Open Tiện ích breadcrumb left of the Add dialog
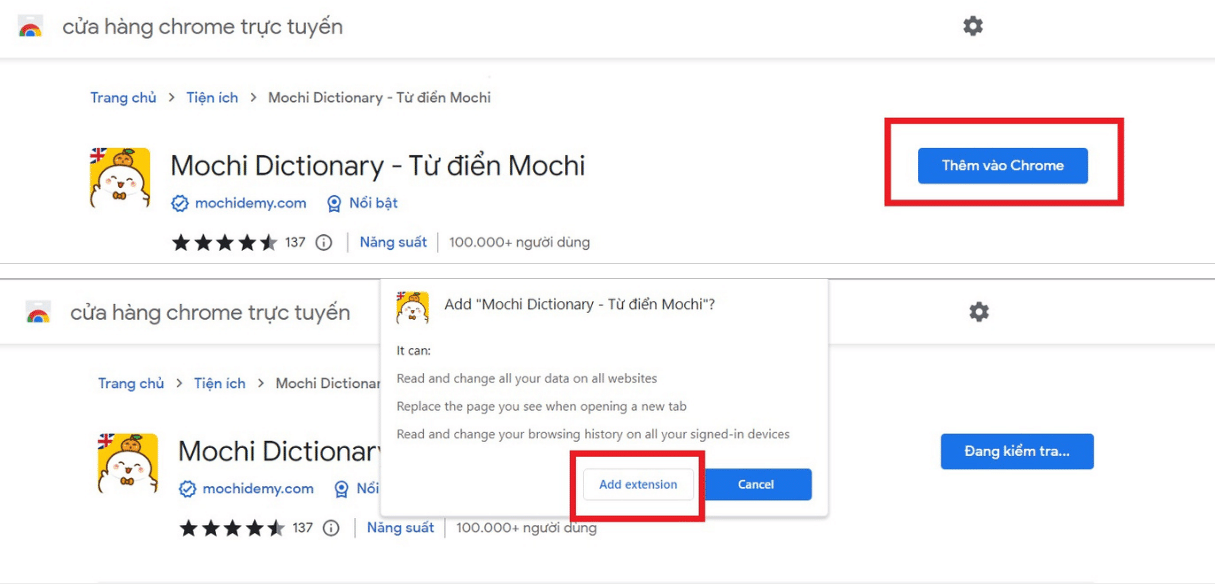 (x=220, y=383)
